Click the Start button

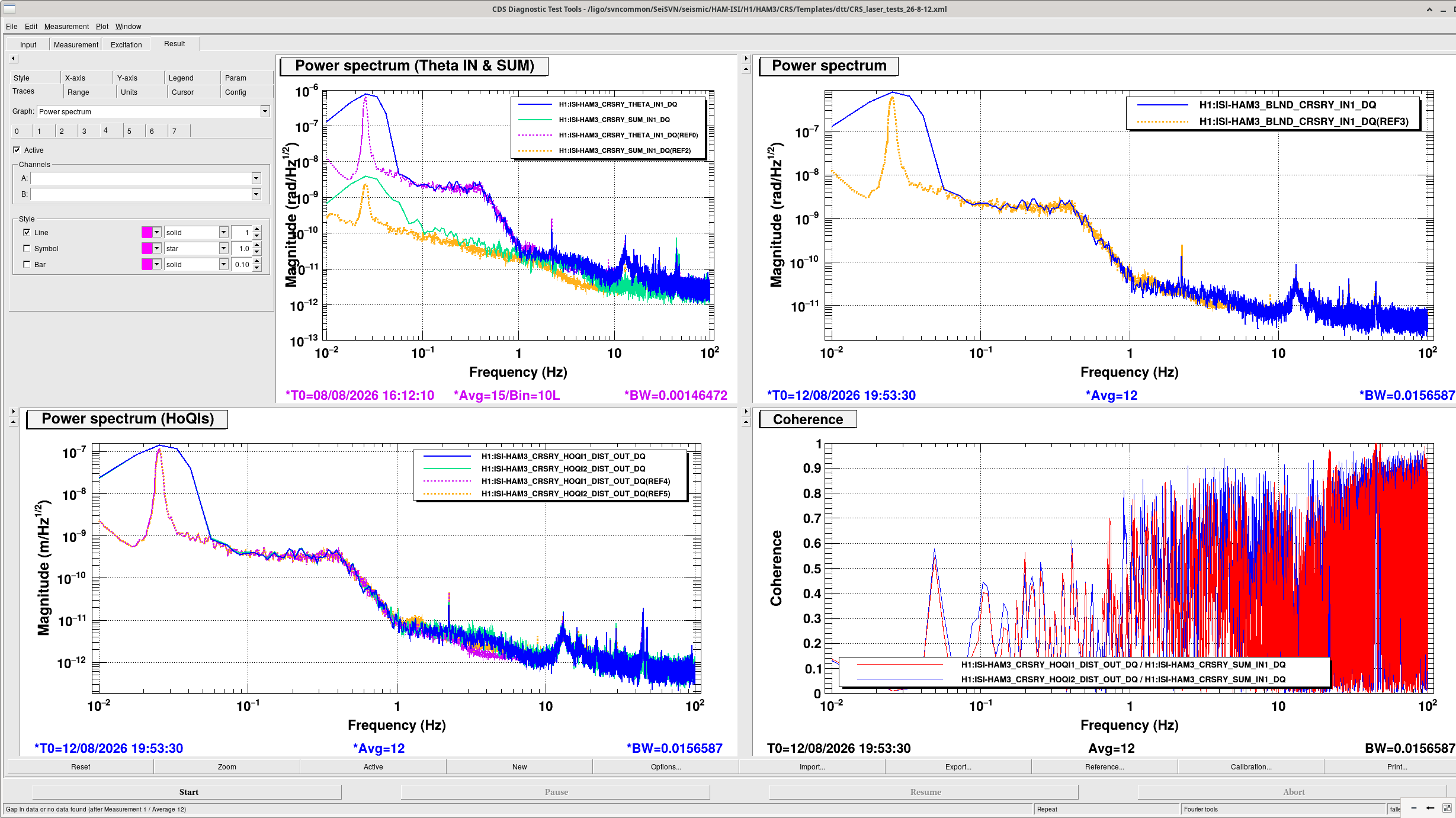(187, 791)
